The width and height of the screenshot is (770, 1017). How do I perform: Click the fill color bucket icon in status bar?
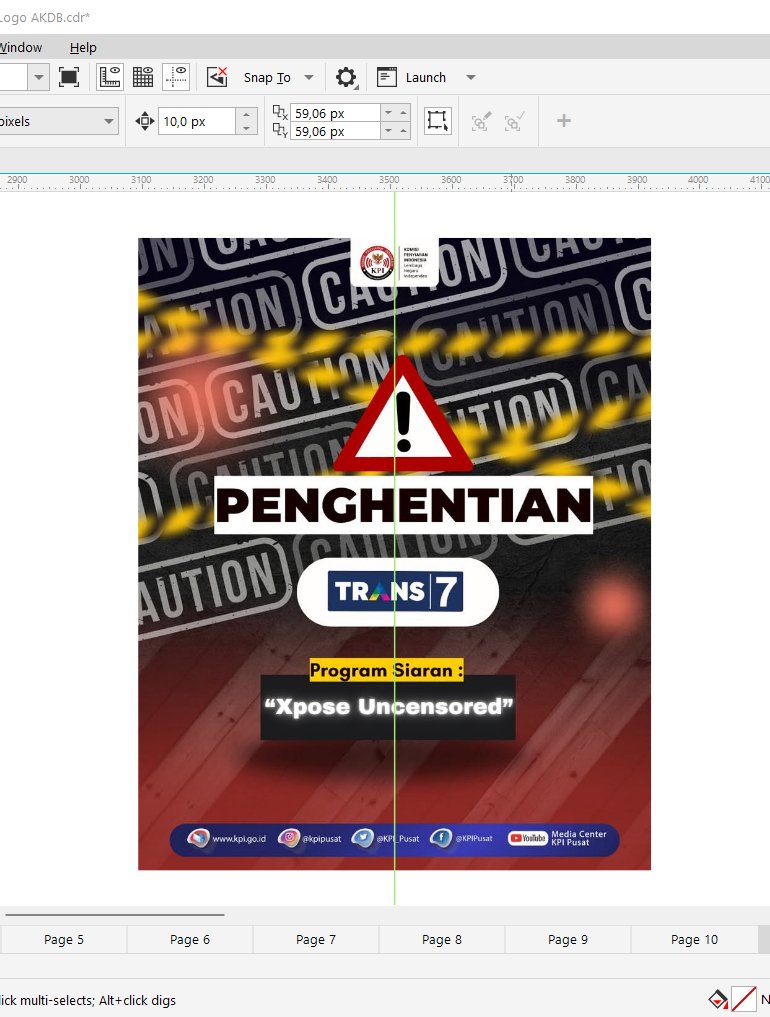tap(717, 999)
